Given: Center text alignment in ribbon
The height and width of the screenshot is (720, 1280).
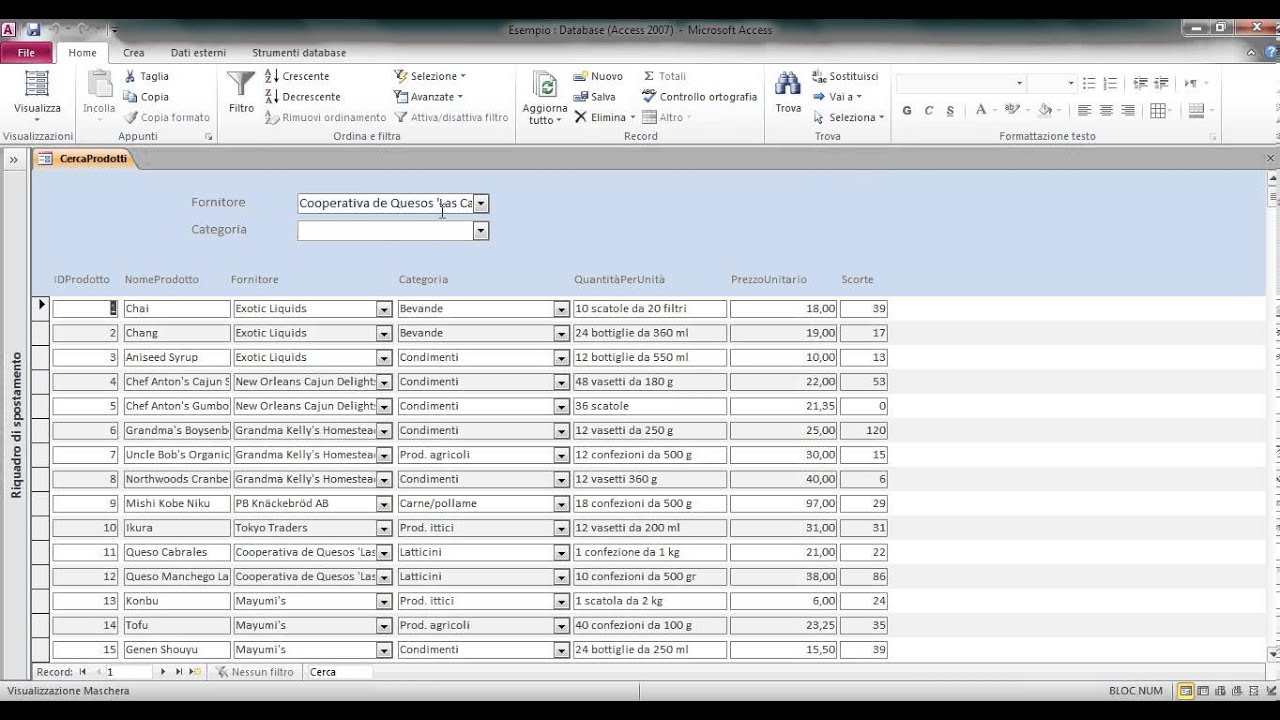Looking at the screenshot, I should click(x=1106, y=111).
